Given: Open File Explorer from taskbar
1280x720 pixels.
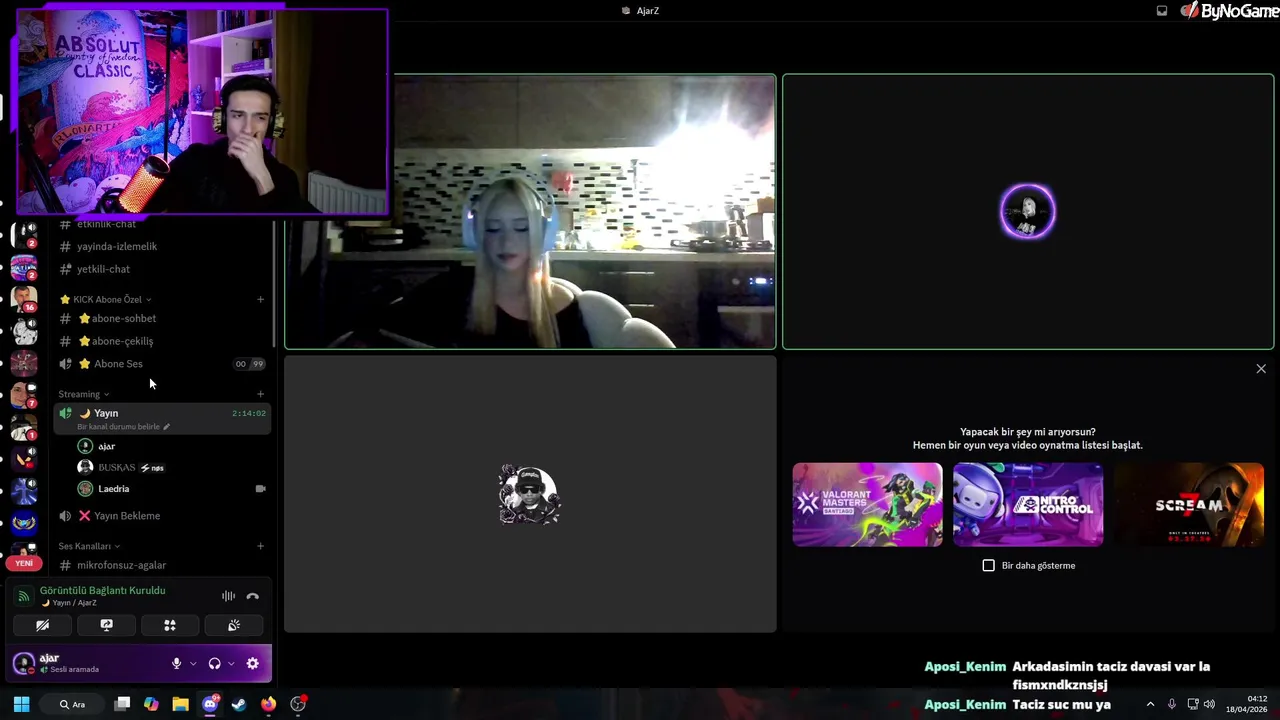Looking at the screenshot, I should click(180, 704).
